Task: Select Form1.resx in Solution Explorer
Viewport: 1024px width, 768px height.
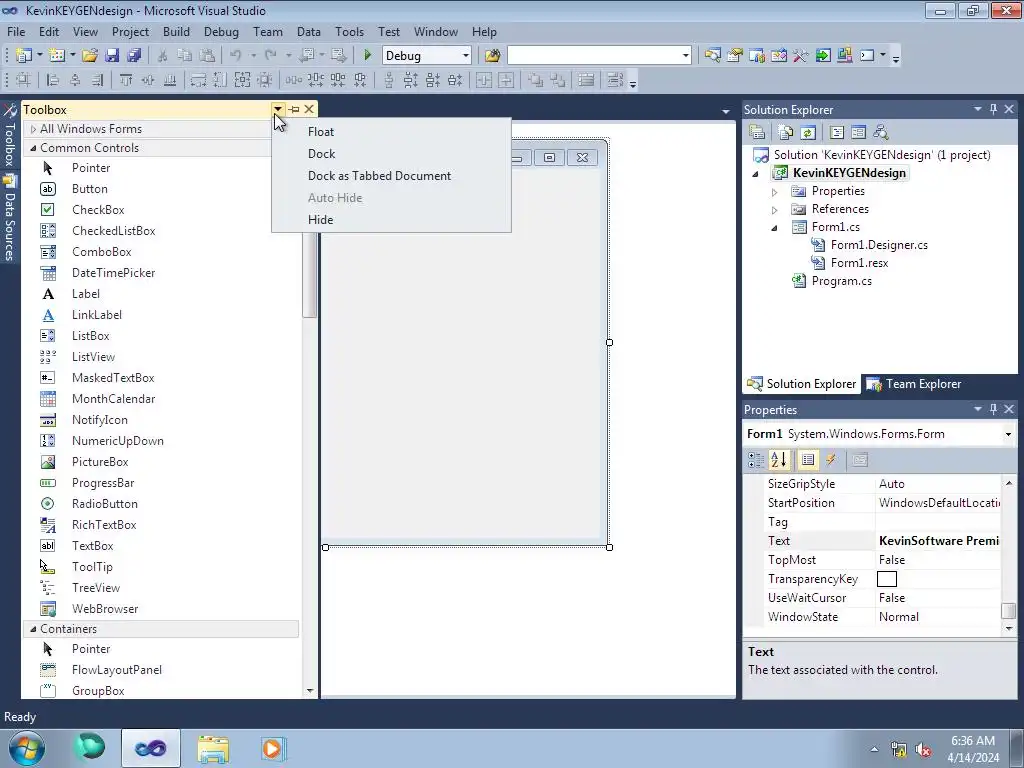Action: [859, 263]
